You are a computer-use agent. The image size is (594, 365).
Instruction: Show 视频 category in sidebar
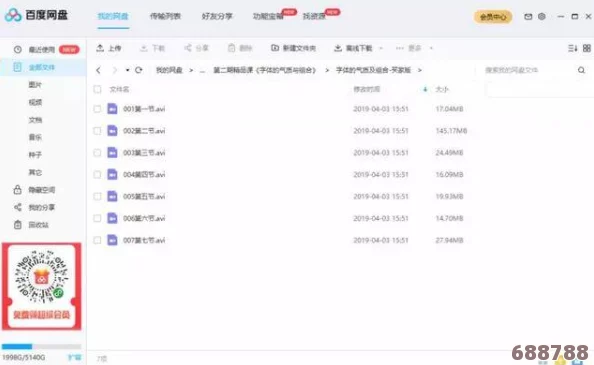coord(35,102)
